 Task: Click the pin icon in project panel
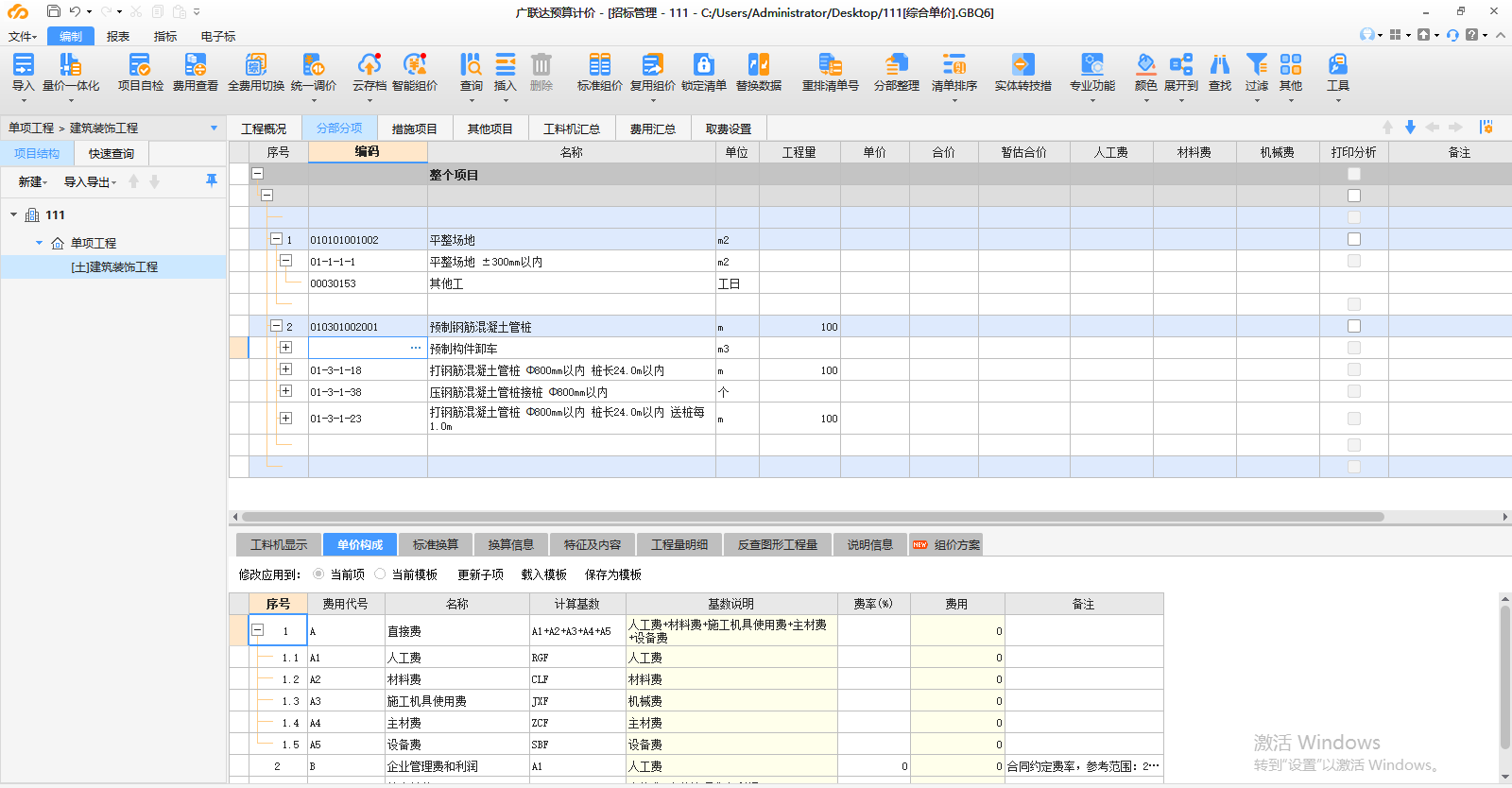[x=212, y=180]
